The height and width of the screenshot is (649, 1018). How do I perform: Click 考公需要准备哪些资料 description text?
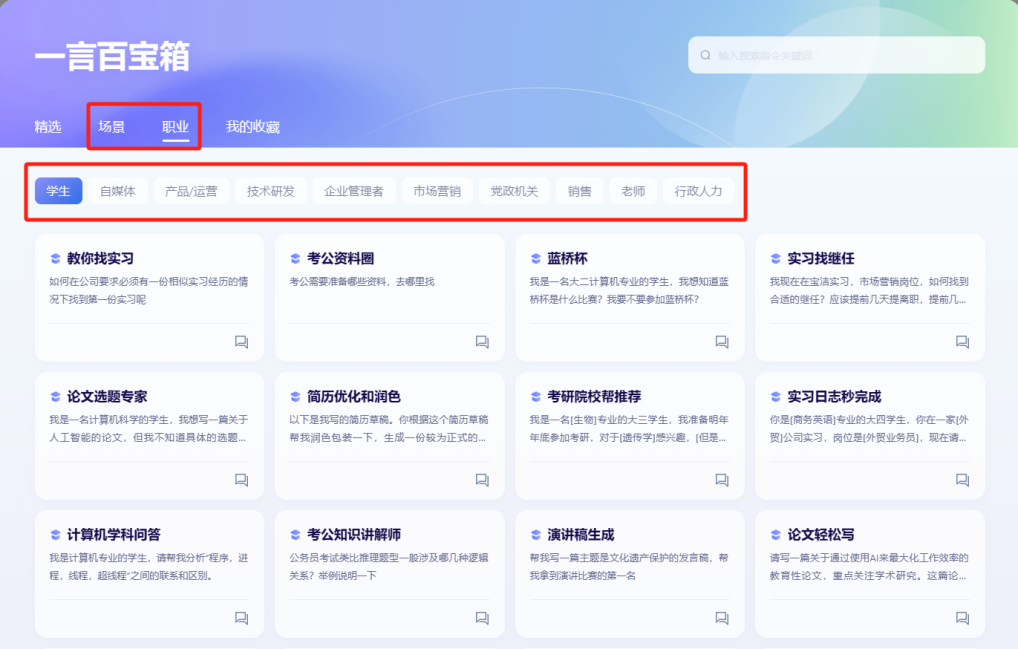pyautogui.click(x=362, y=282)
